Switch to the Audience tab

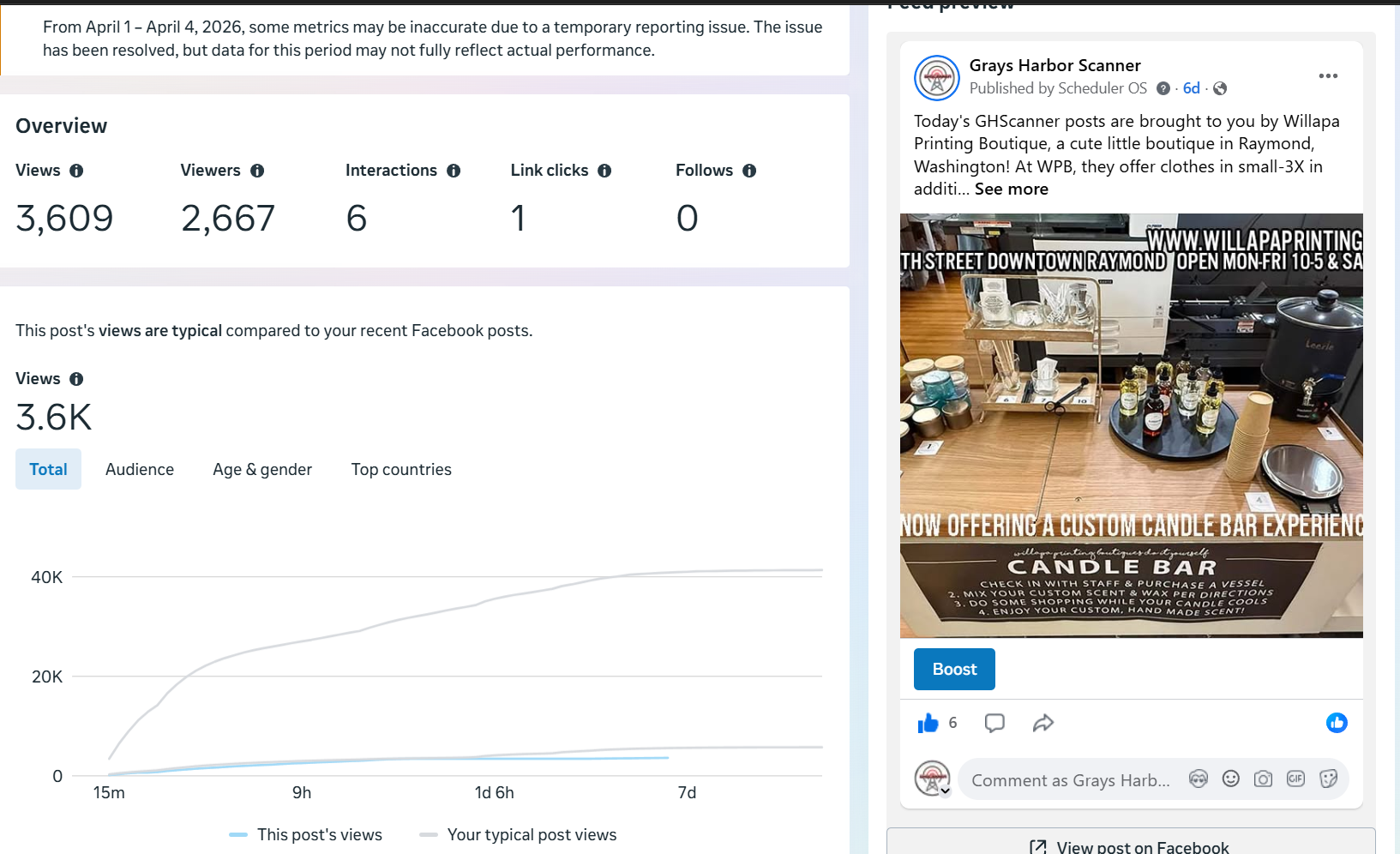140,469
